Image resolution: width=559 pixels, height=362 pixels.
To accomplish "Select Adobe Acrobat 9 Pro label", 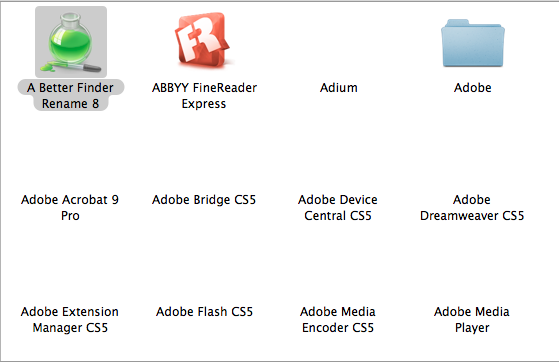I will click(x=70, y=207).
